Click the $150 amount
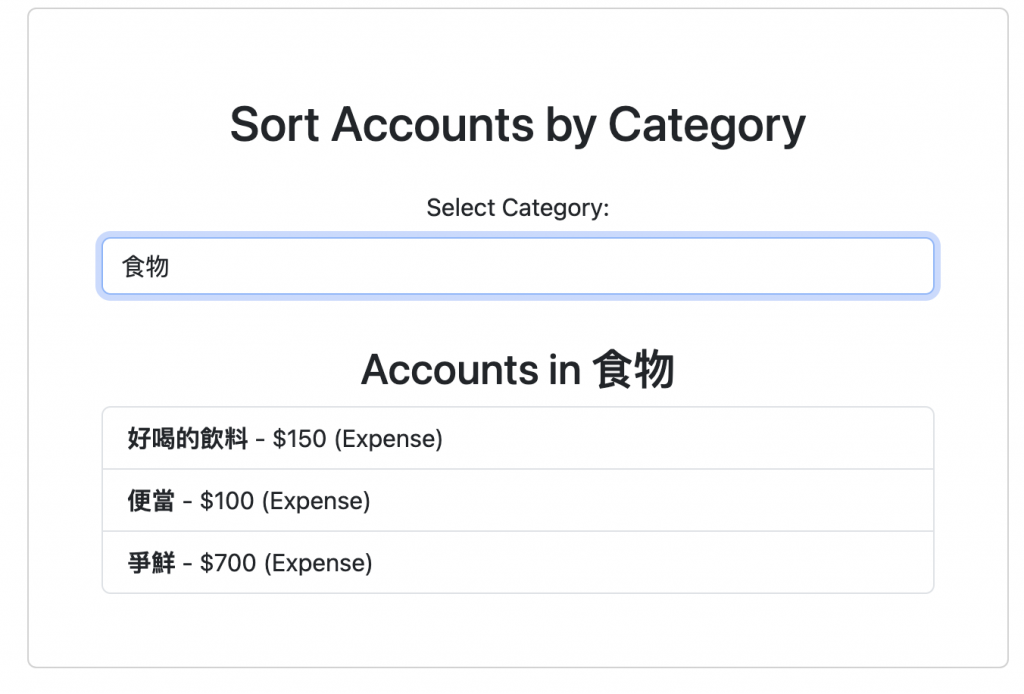This screenshot has width=1024, height=694. pyautogui.click(x=299, y=439)
